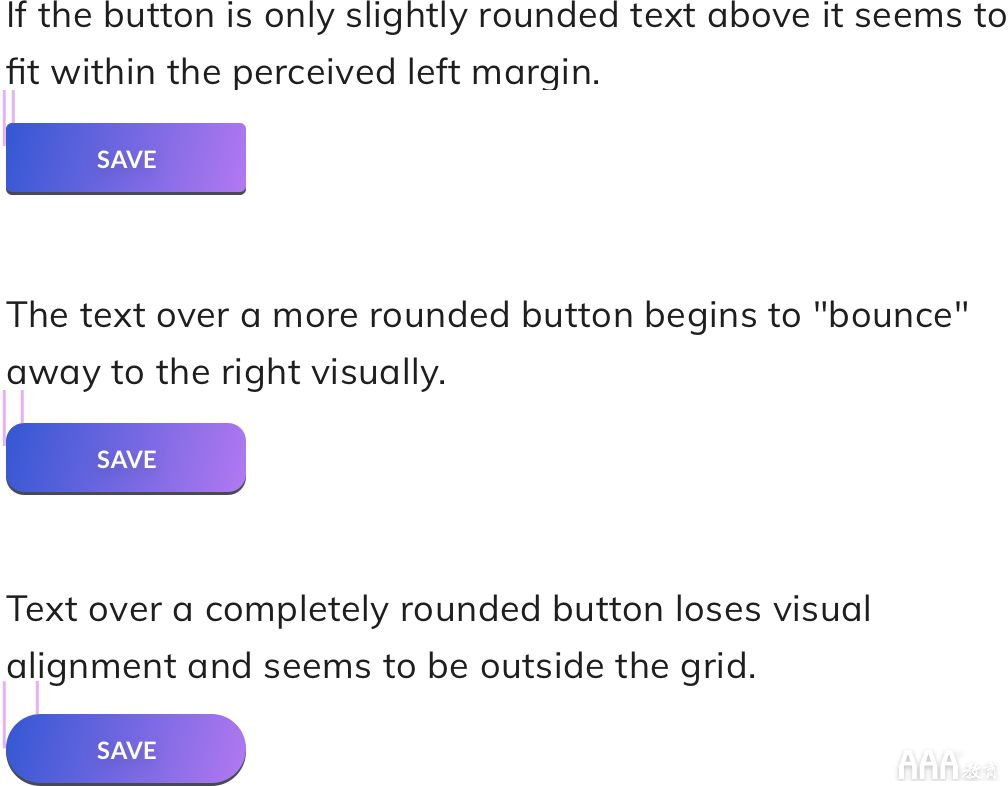Viewport: 1008px width, 786px height.
Task: Click the slightly rounded top SAVE button
Action: [x=126, y=159]
